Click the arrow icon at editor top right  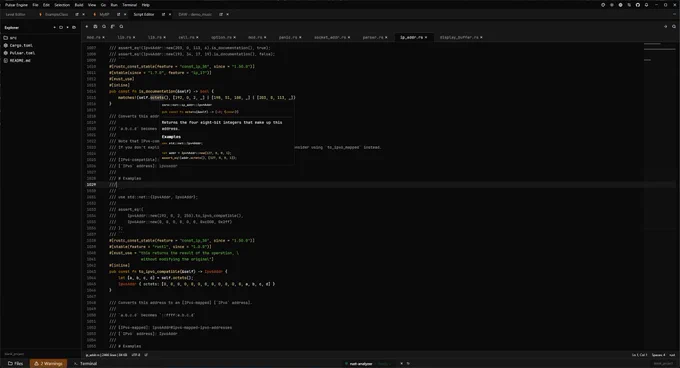tap(665, 26)
